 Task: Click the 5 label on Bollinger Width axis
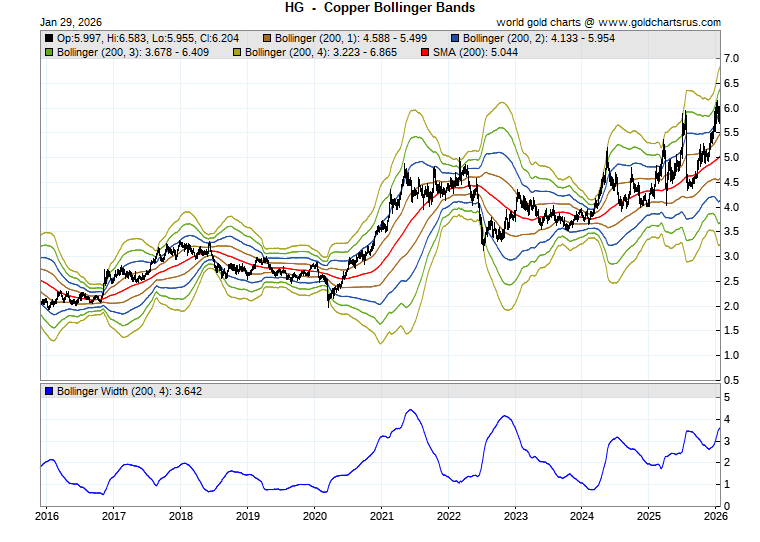pyautogui.click(x=727, y=397)
